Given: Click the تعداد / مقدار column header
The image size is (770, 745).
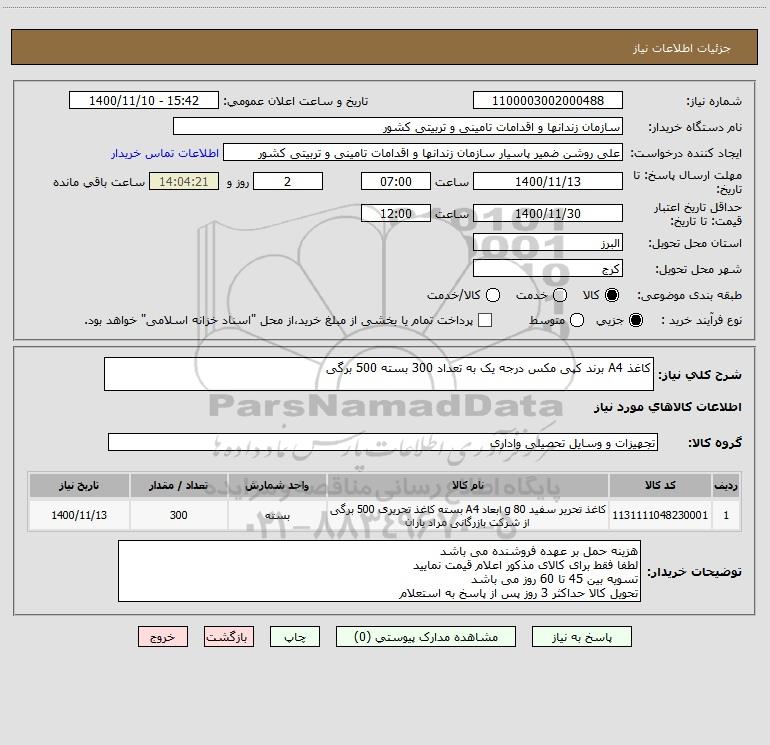Looking at the screenshot, I should (x=179, y=485).
